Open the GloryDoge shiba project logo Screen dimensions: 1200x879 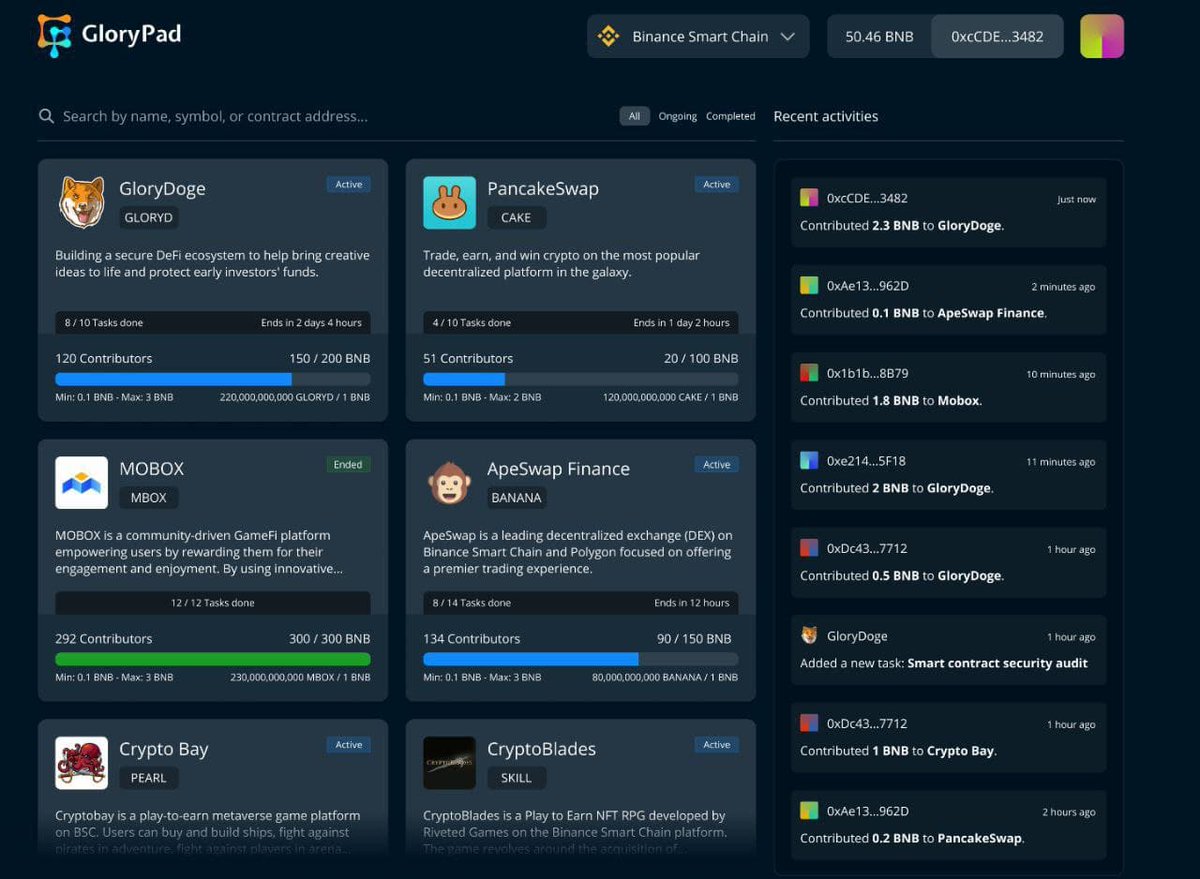(81, 203)
